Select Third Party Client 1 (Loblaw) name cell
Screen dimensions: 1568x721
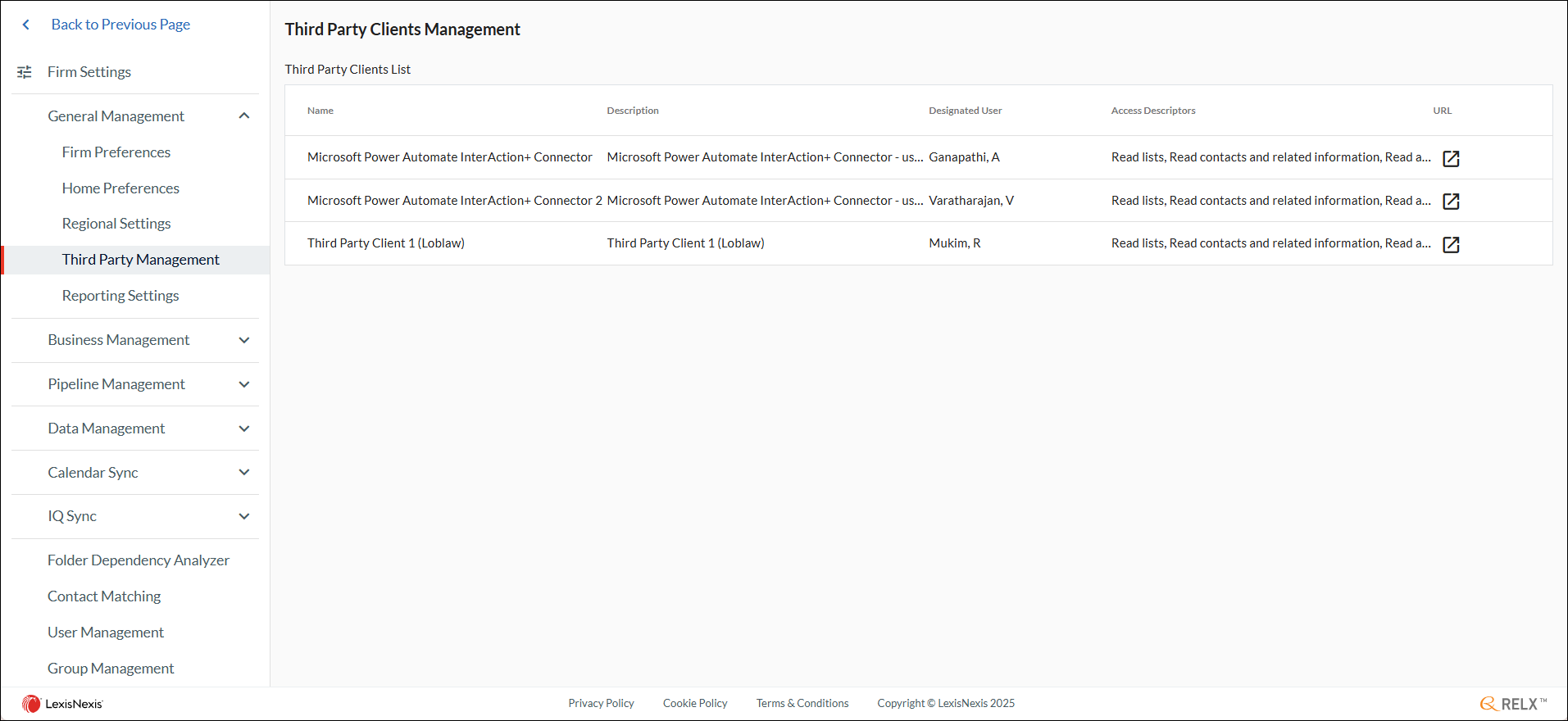pos(386,243)
